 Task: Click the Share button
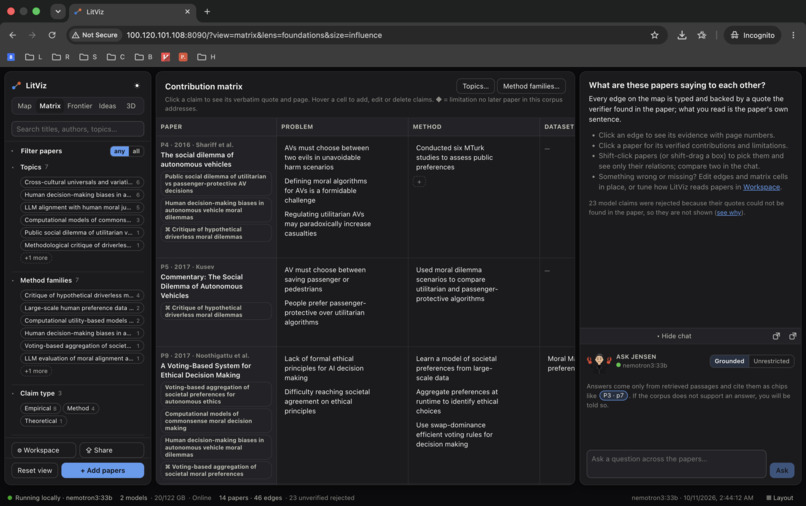[112, 450]
